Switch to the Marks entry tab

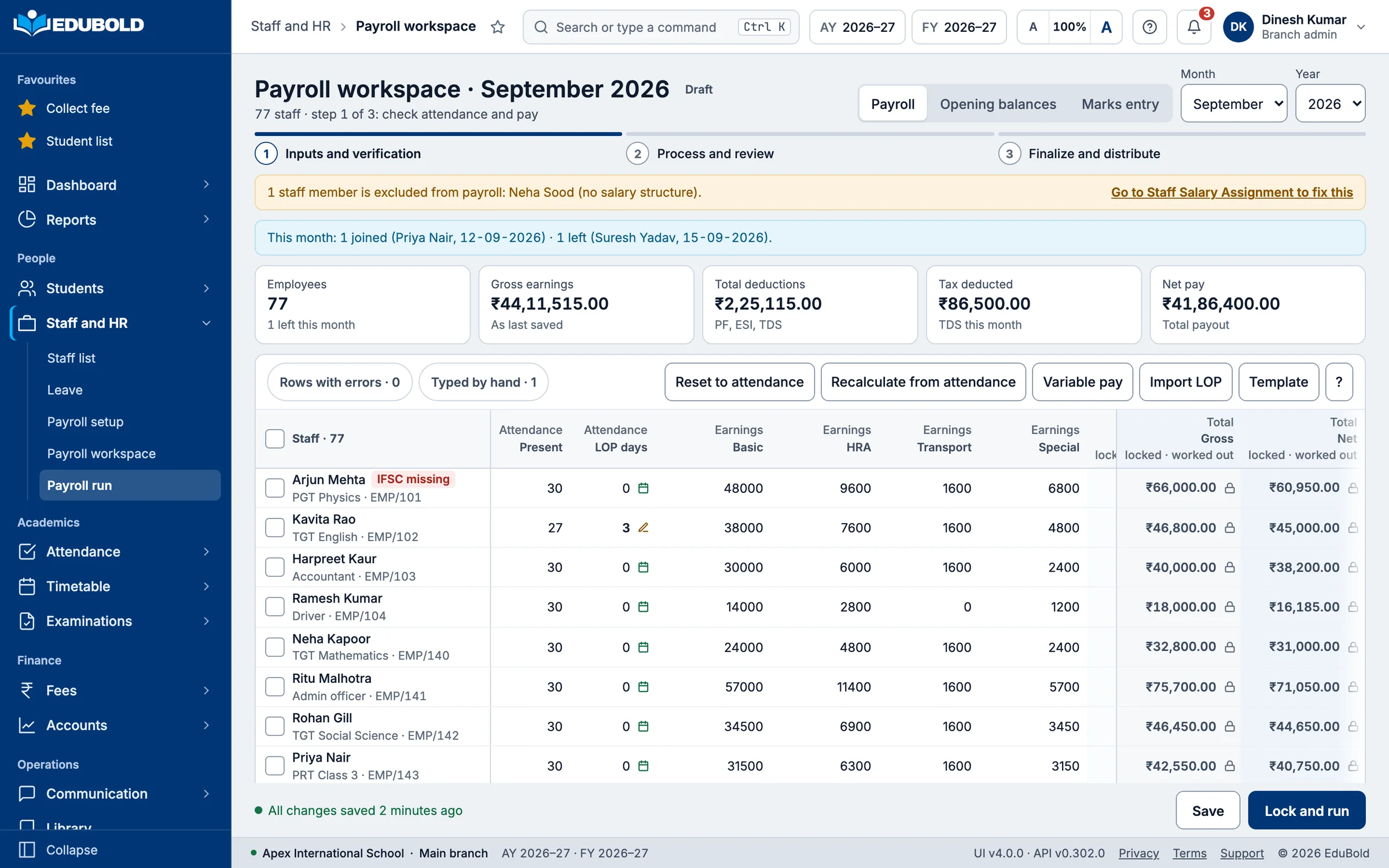[1120, 104]
